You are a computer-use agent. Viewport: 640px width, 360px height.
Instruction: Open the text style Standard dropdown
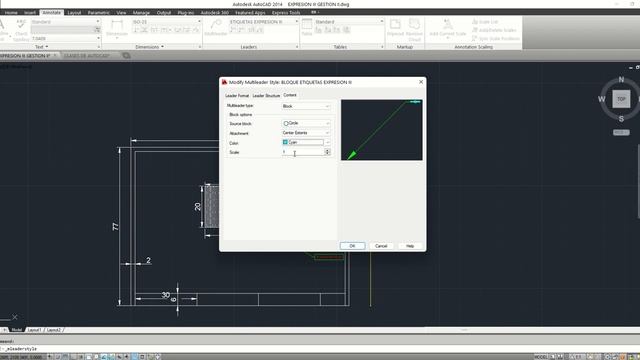tap(65, 22)
